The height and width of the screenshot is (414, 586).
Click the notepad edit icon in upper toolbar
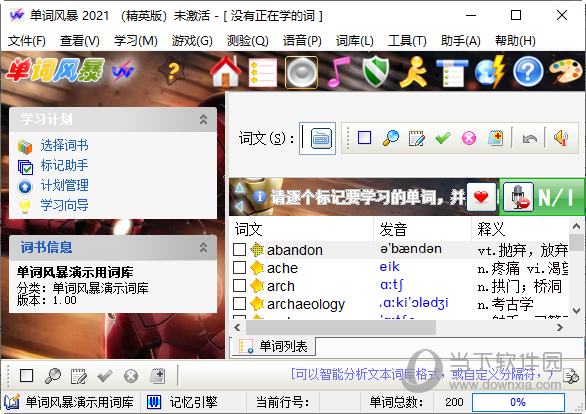click(x=417, y=138)
